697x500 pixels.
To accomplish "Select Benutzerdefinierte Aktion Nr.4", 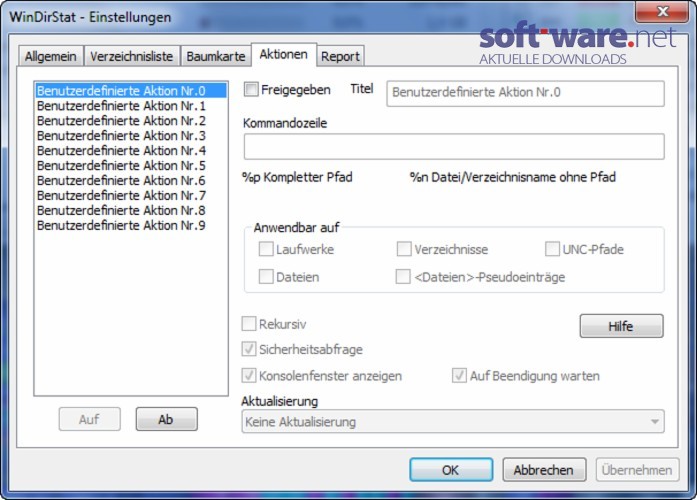I will [131, 151].
